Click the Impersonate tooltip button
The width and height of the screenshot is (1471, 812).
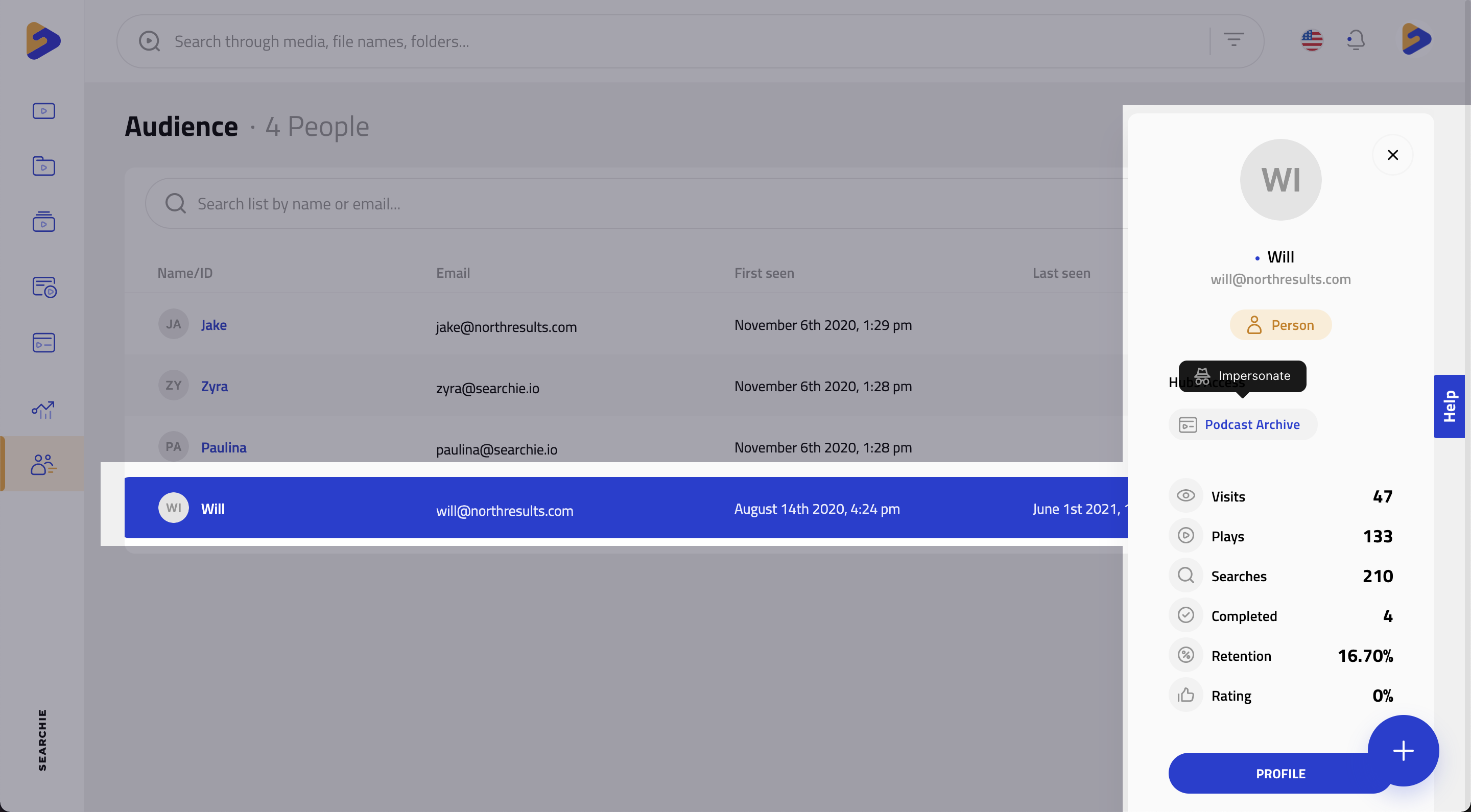pyautogui.click(x=1243, y=376)
